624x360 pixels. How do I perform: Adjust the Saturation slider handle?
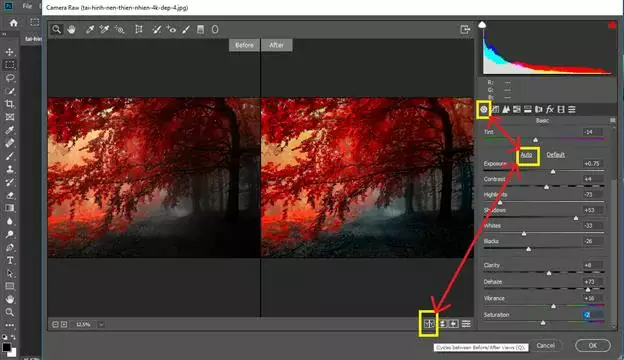tap(543, 323)
